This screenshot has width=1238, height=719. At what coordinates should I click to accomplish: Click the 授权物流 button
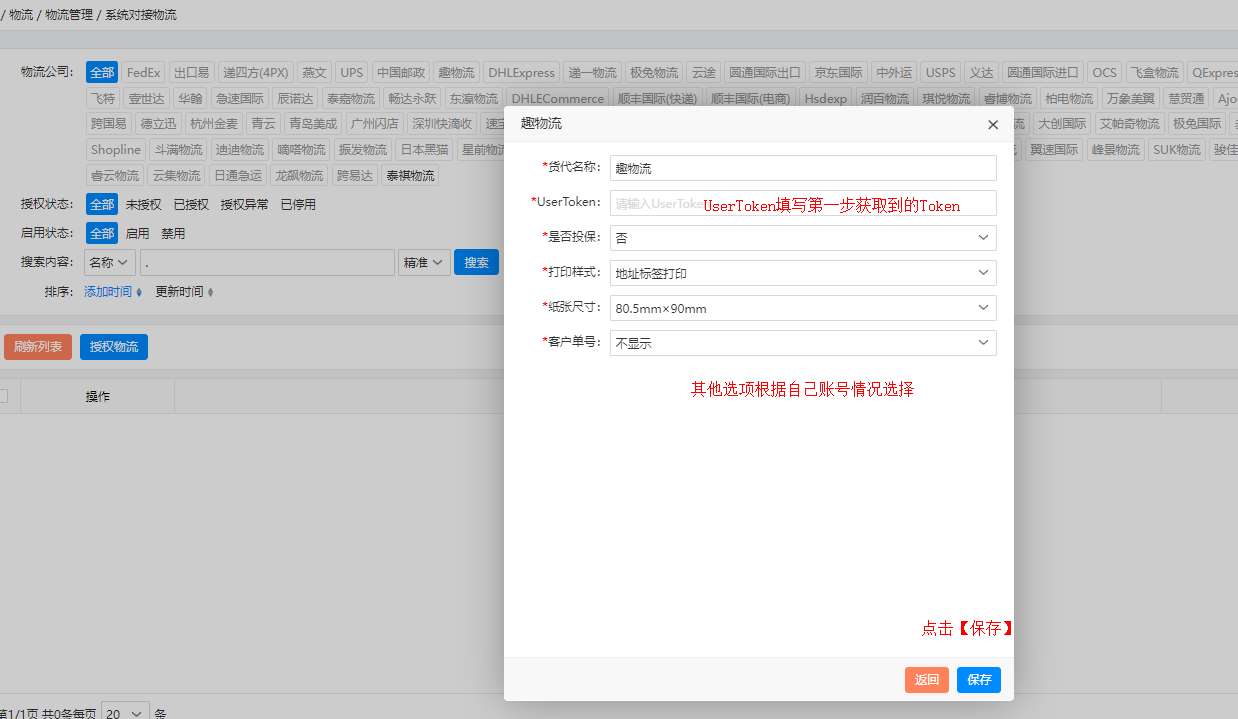click(x=113, y=347)
